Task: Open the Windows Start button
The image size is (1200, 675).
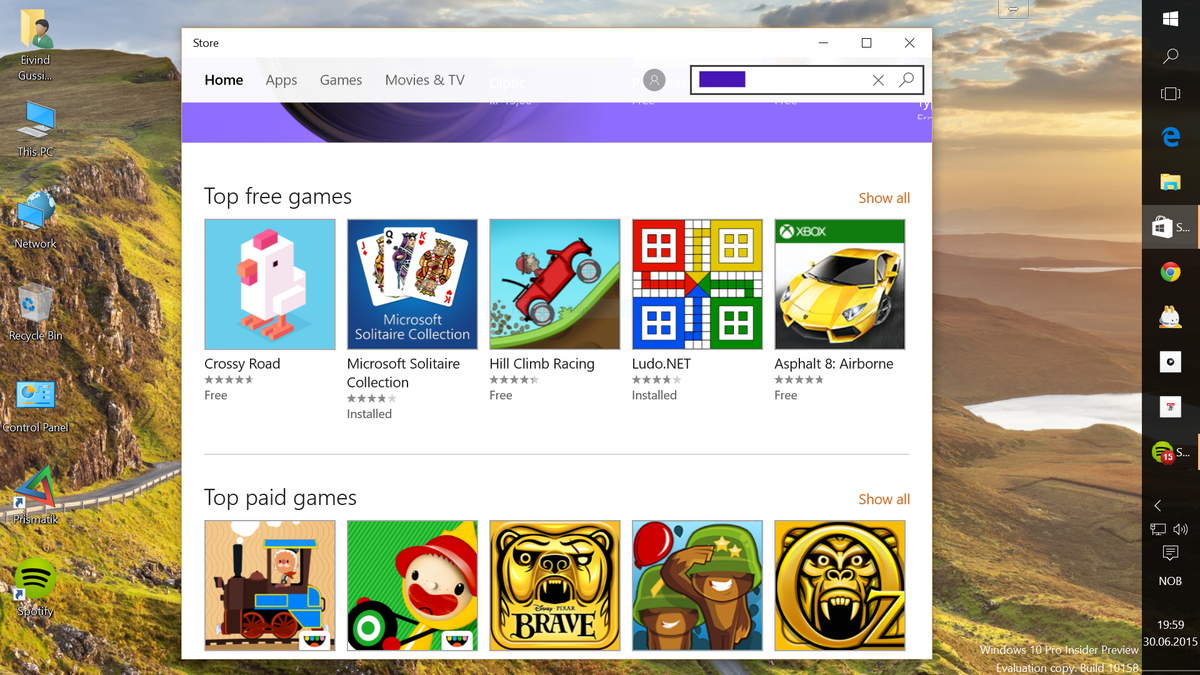Action: click(1171, 19)
